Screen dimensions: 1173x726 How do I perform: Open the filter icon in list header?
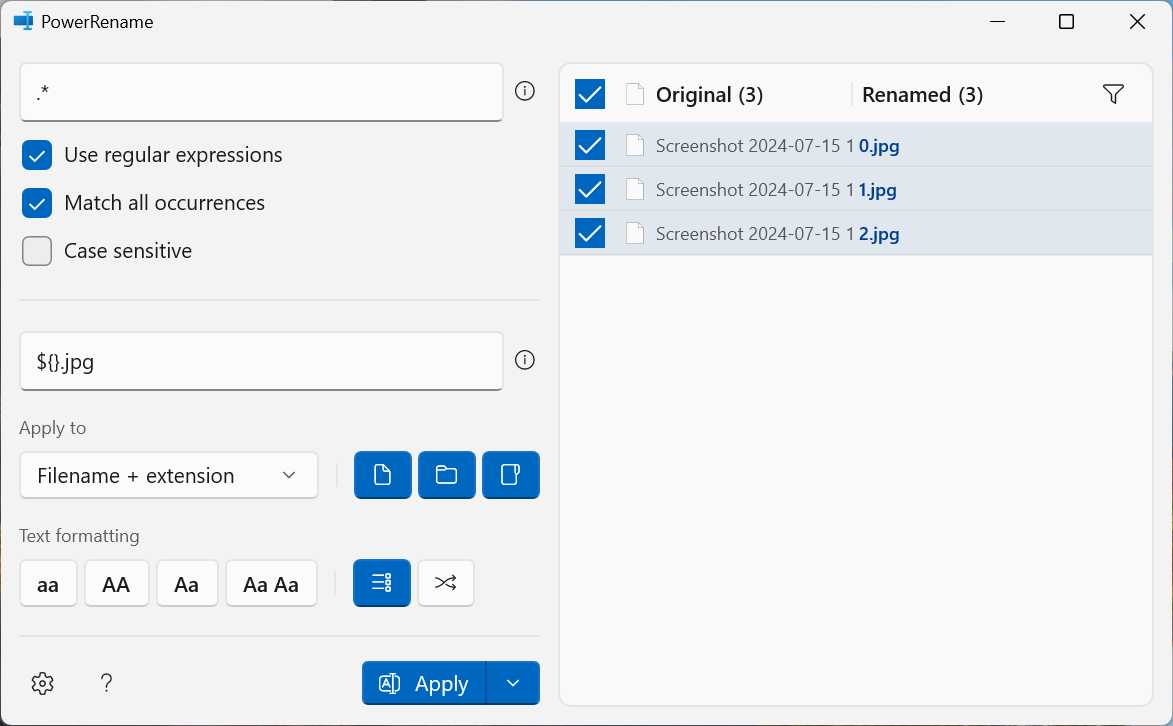coord(1113,94)
